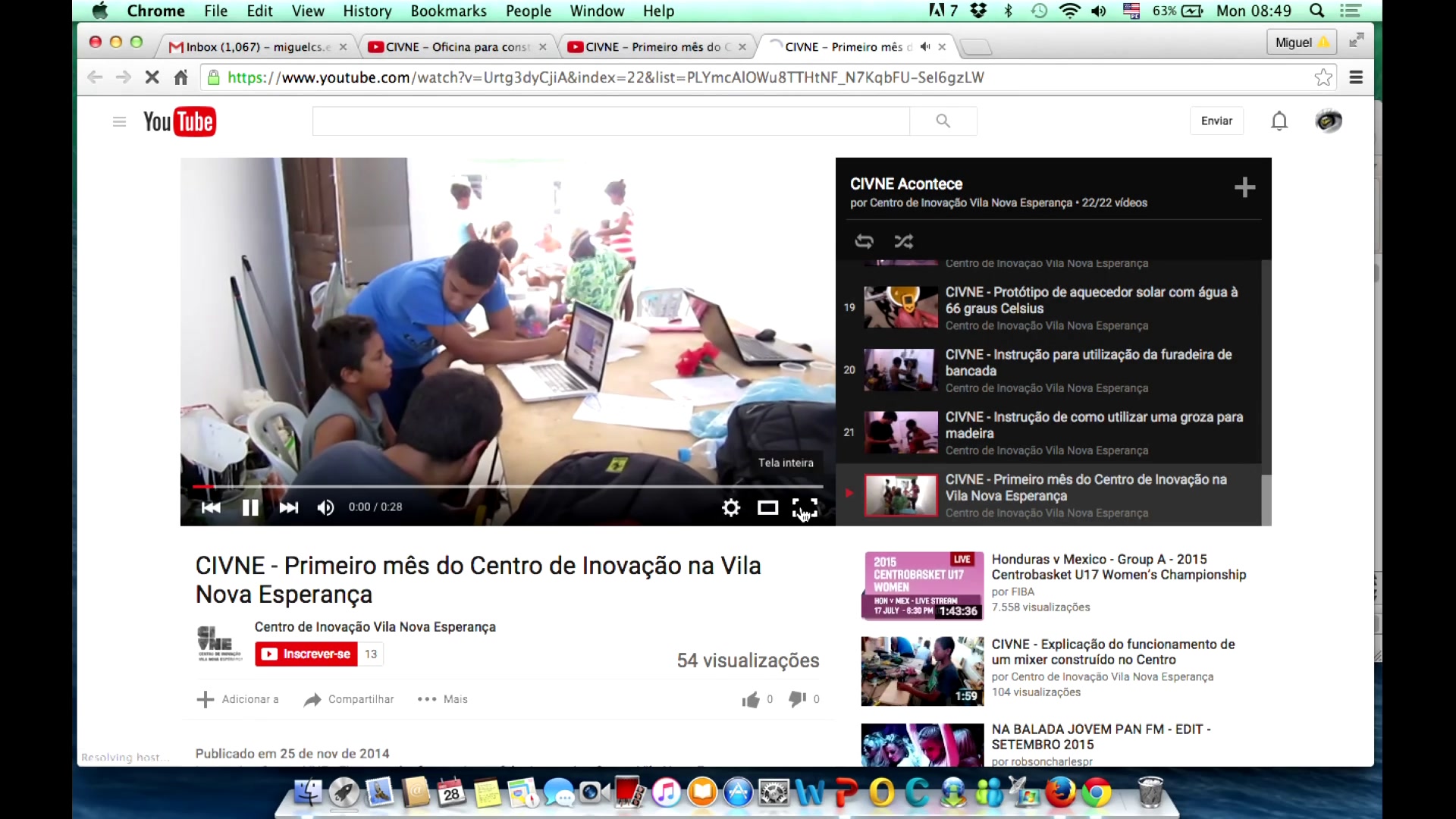
Task: Open Honduras v Mexico suggested video
Action: tap(1119, 567)
